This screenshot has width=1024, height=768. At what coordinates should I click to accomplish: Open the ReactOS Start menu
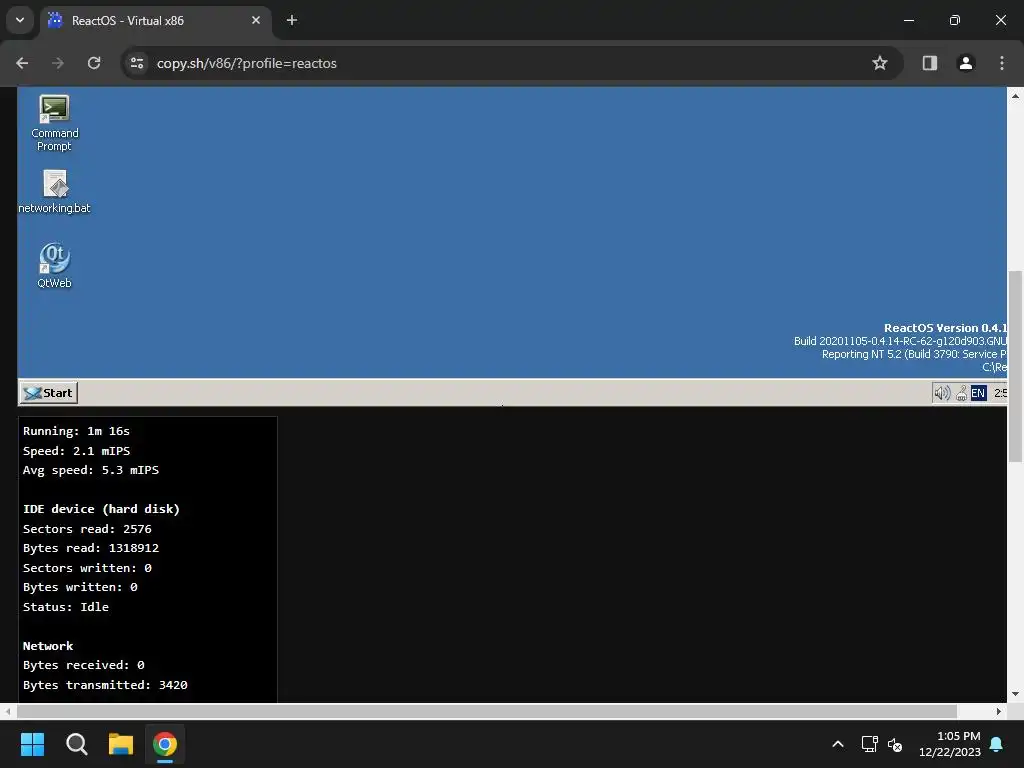pyautogui.click(x=49, y=392)
